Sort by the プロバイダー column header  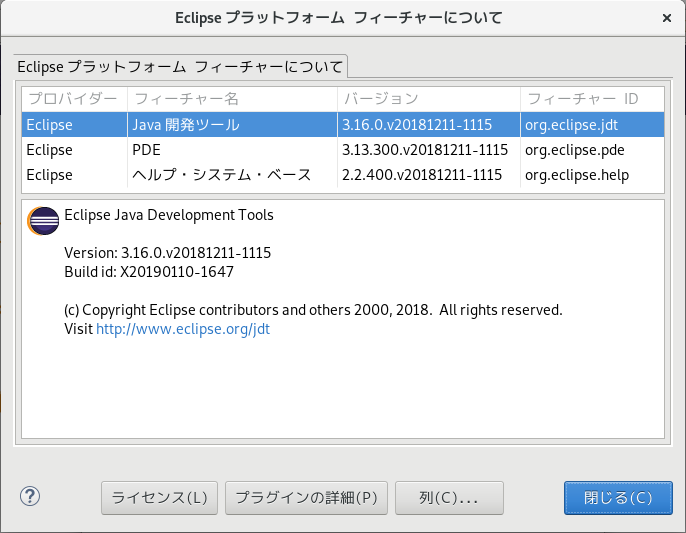[x=74, y=99]
